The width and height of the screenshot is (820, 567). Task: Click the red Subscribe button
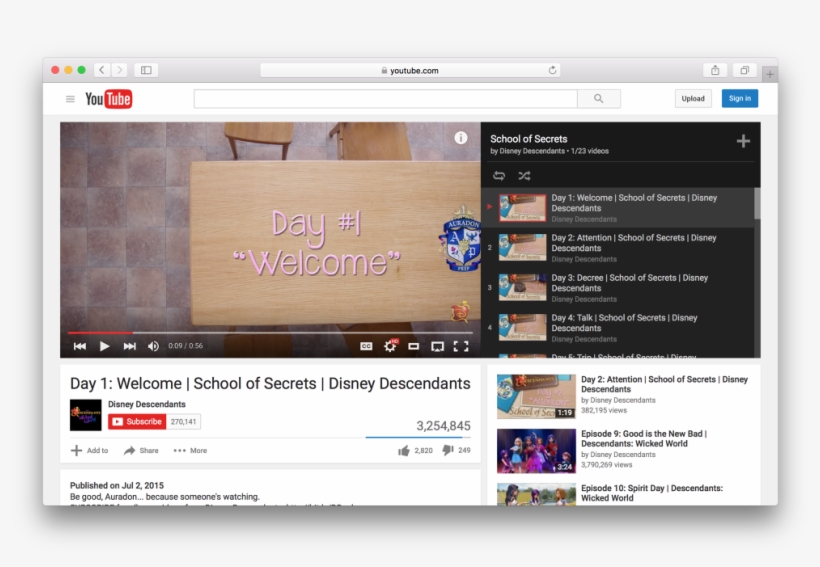[137, 422]
